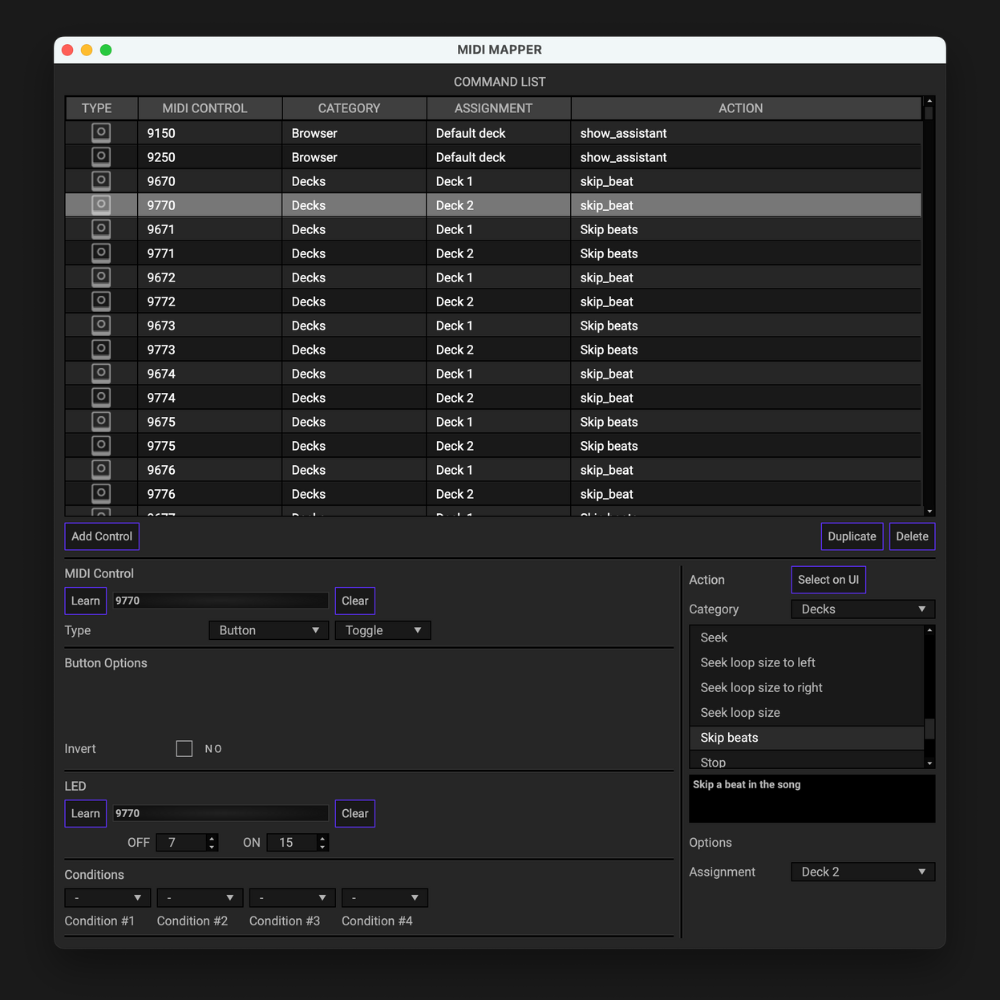This screenshot has height=1000, width=1000.
Task: Increase the LED OFF value stepper
Action: [212, 839]
